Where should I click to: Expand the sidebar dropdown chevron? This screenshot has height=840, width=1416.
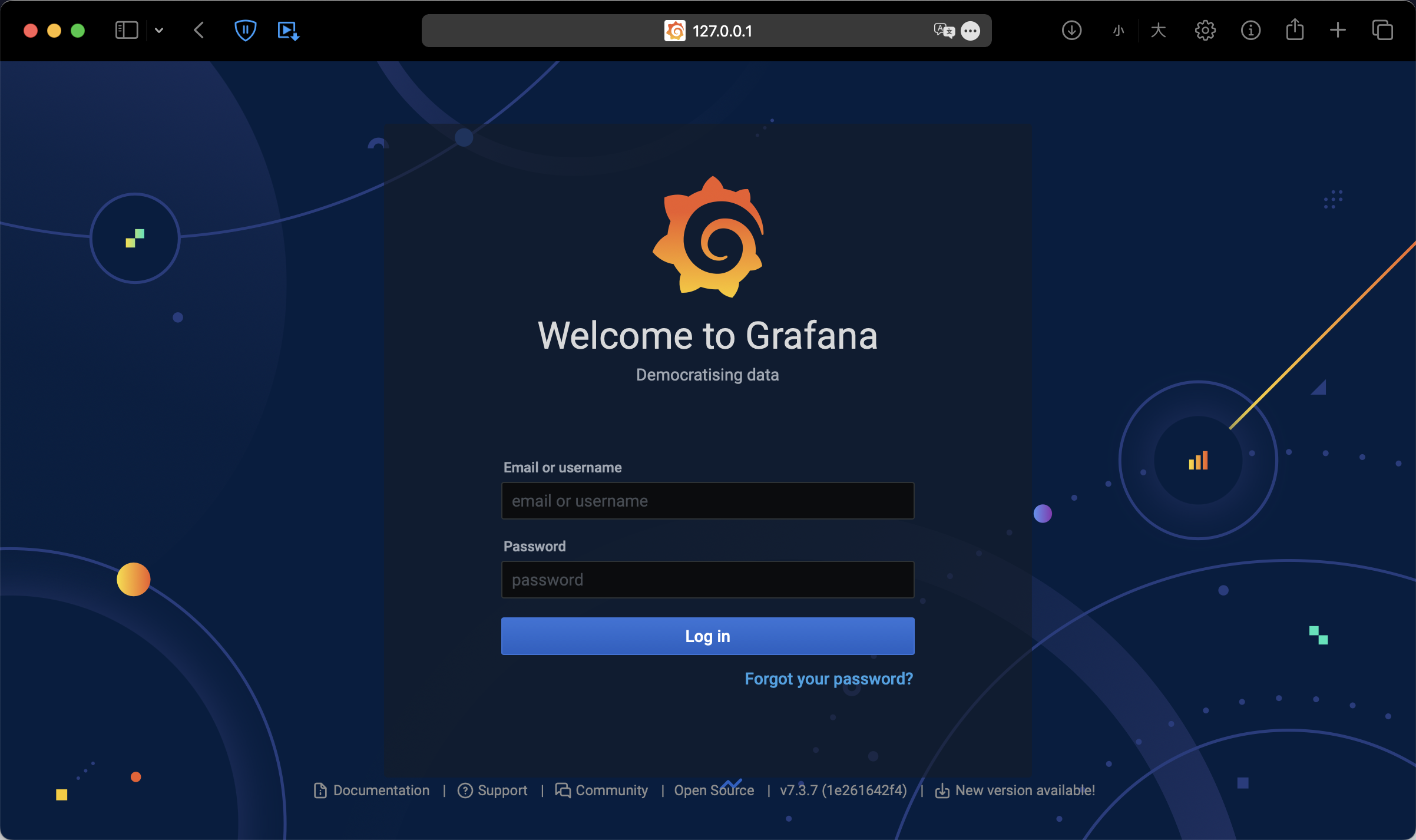[x=159, y=30]
